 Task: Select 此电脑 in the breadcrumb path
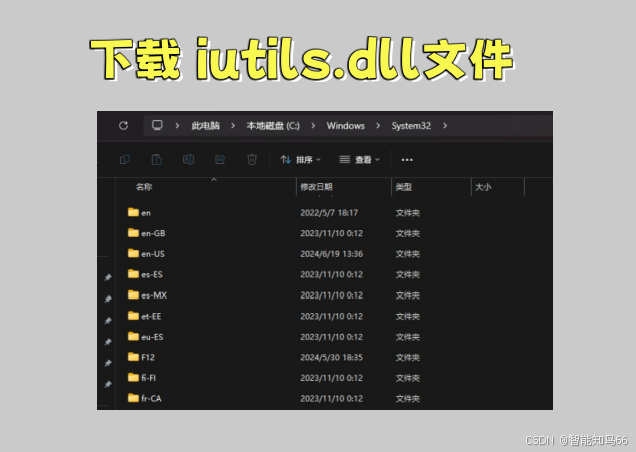(x=206, y=126)
